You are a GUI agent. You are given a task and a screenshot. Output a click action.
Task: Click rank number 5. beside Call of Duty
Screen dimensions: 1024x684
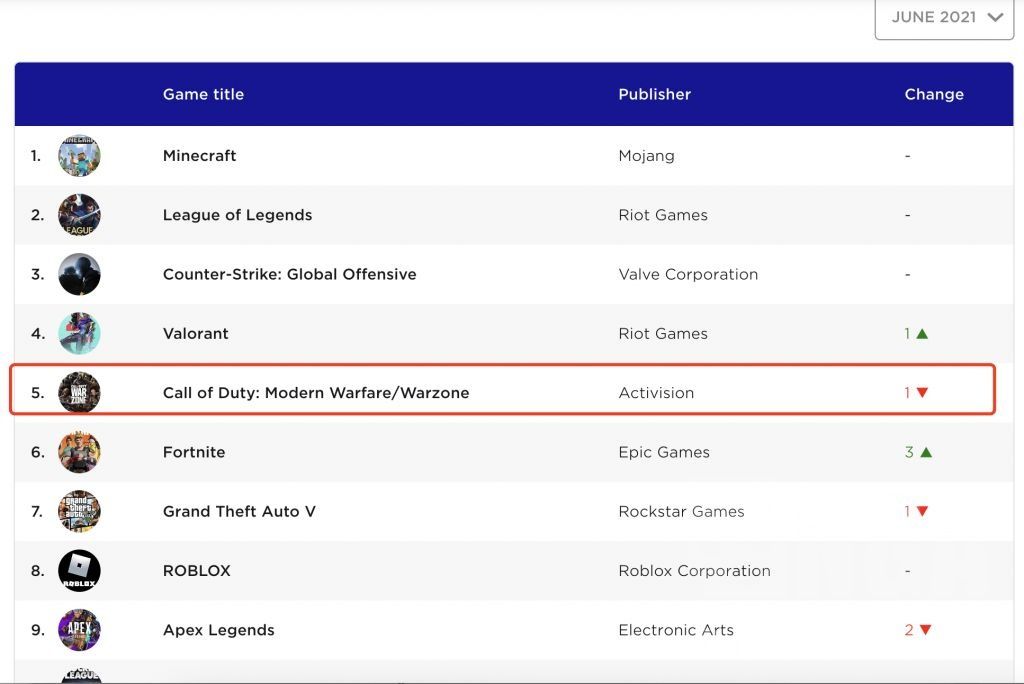(38, 393)
